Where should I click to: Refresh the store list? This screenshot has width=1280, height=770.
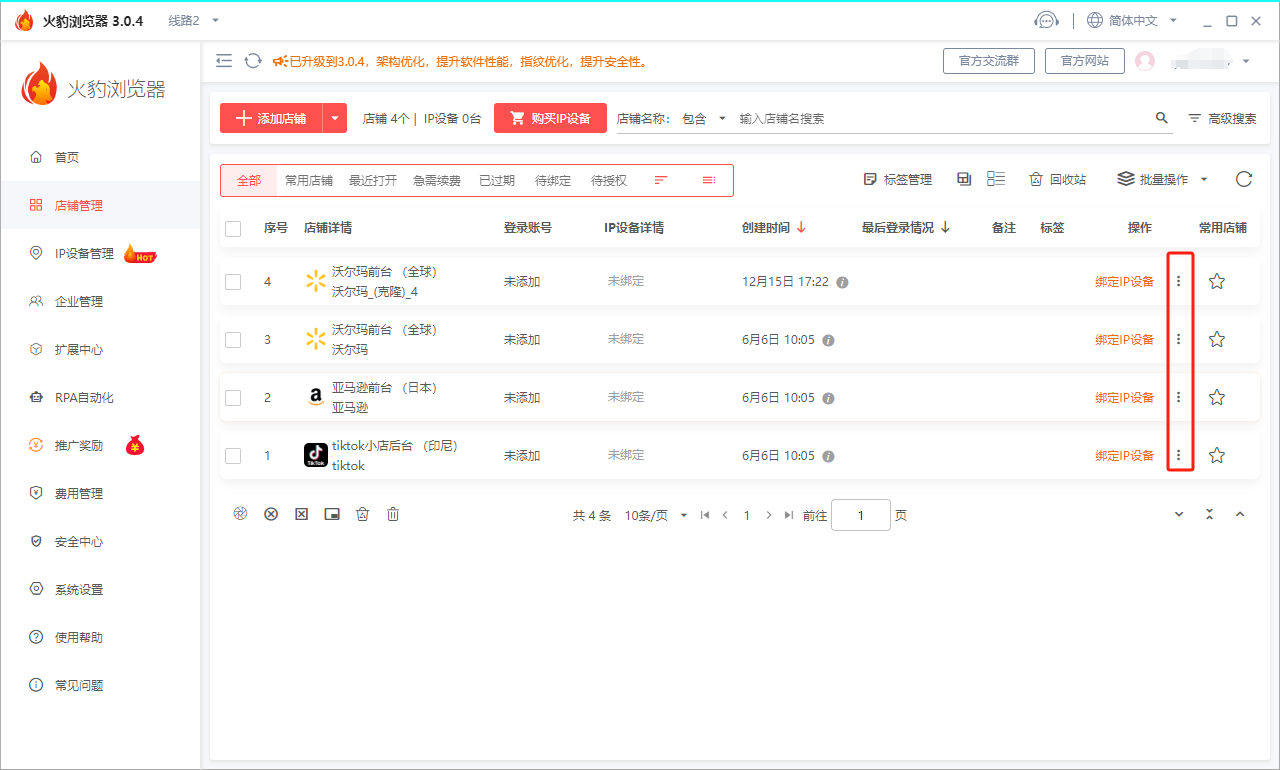1243,179
